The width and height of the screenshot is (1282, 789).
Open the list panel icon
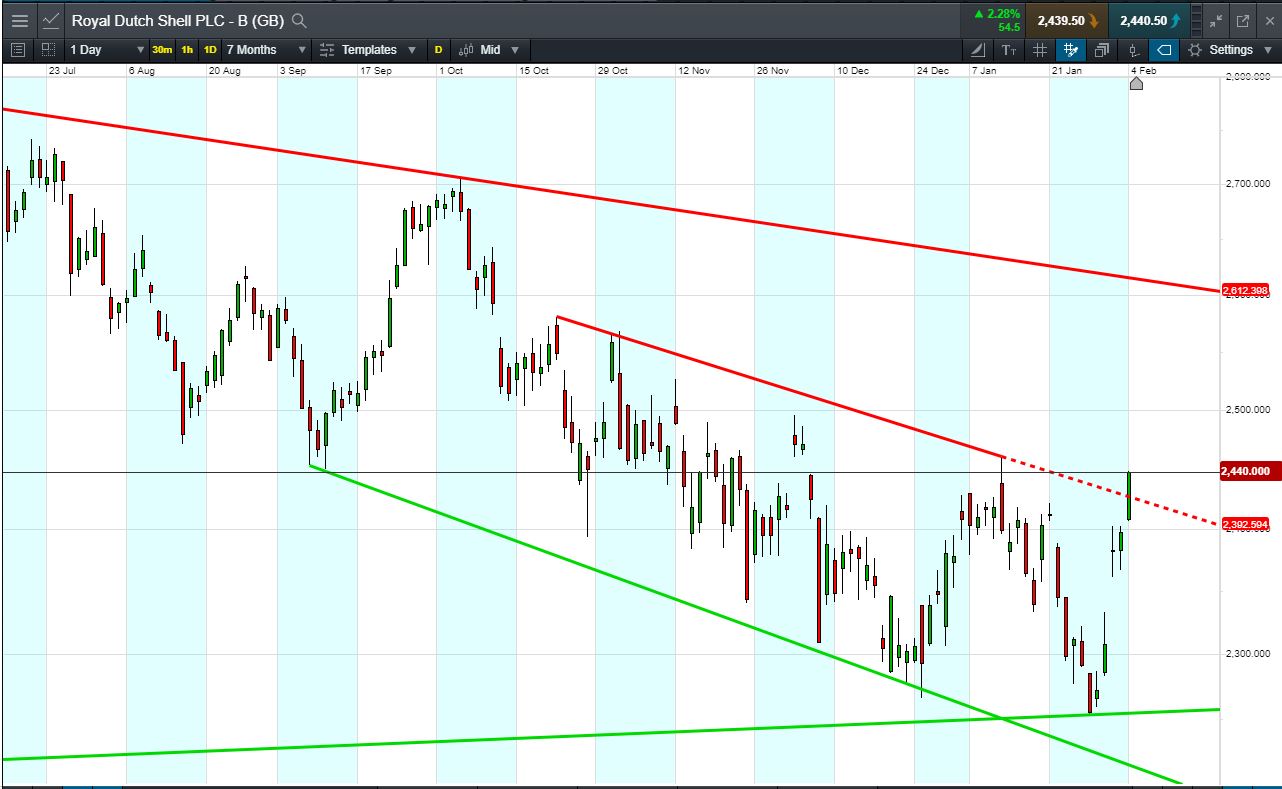[x=18, y=49]
